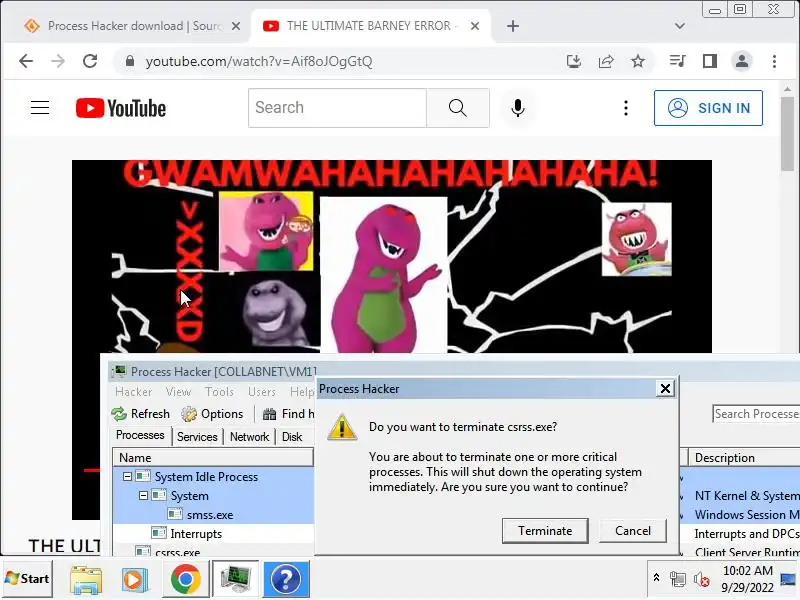Select the csrss.exe row
Viewport: 800px width, 600px height.
pos(213,551)
